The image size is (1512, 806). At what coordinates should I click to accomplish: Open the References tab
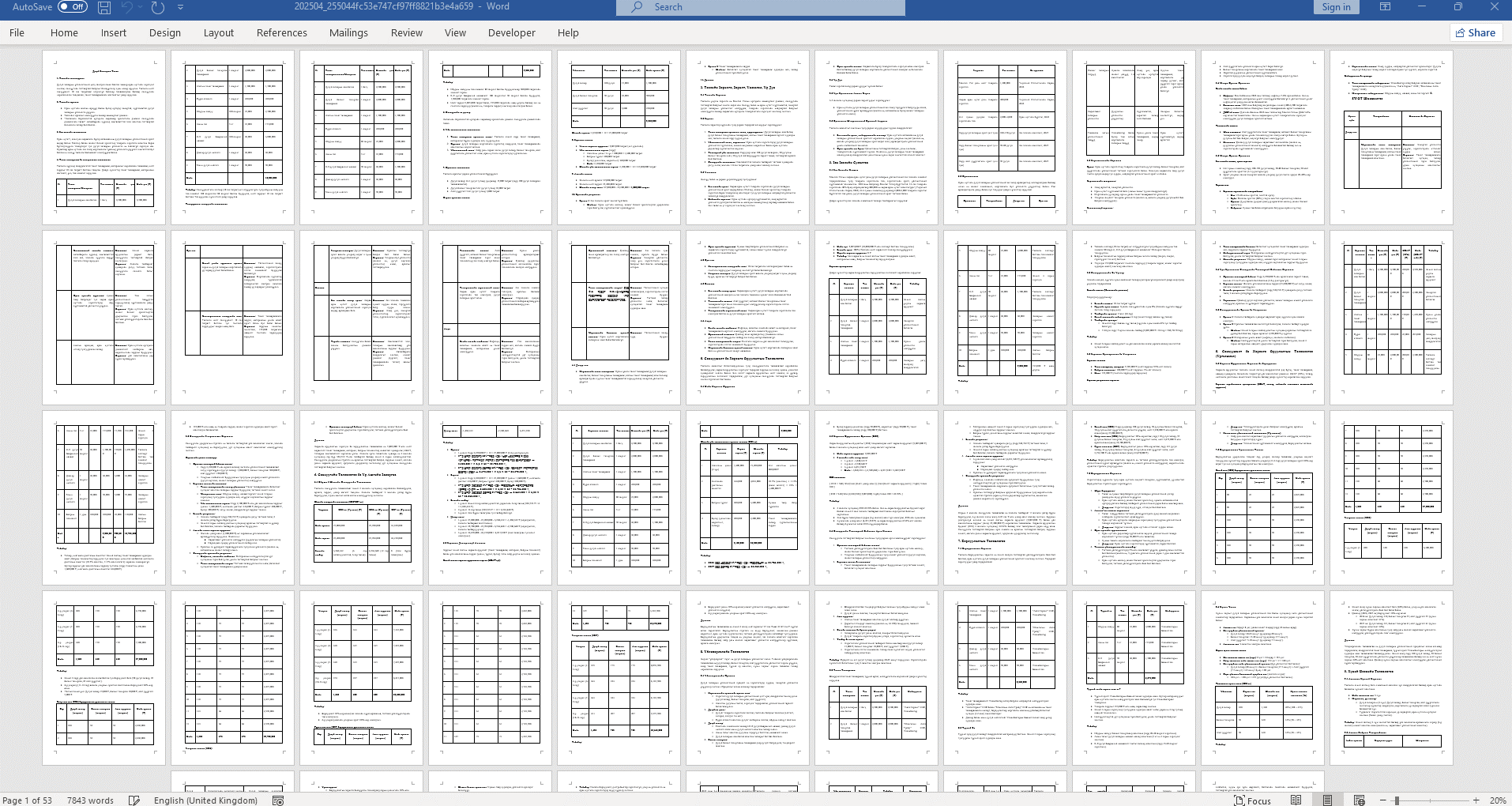coord(282,32)
